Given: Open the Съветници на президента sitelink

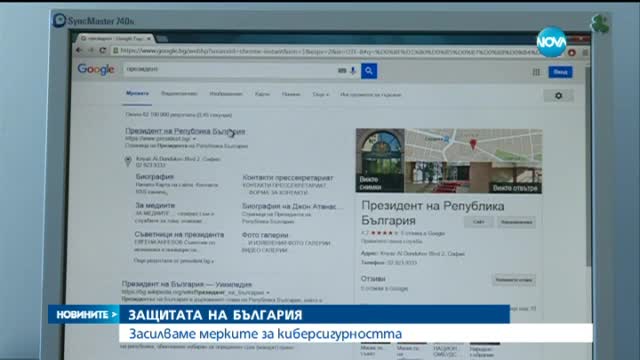Looking at the screenshot, I should [179, 235].
